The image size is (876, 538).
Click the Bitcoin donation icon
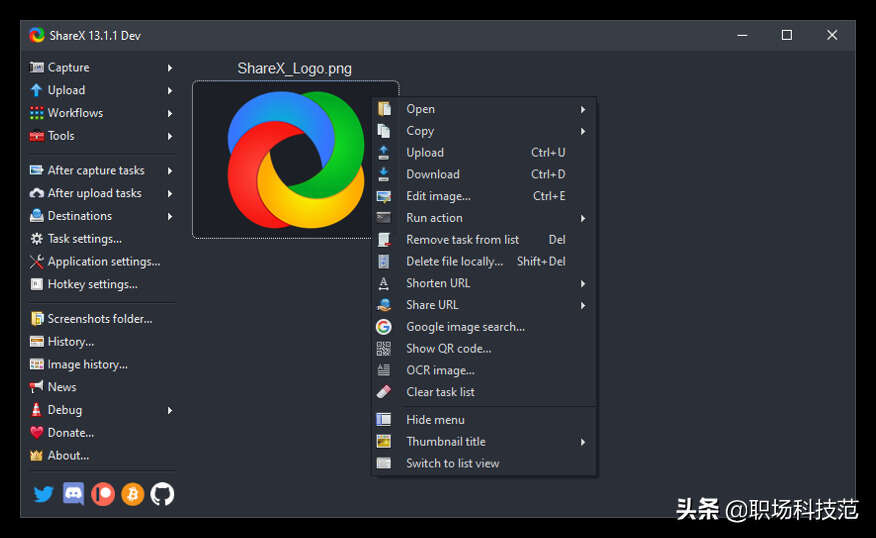tap(133, 494)
